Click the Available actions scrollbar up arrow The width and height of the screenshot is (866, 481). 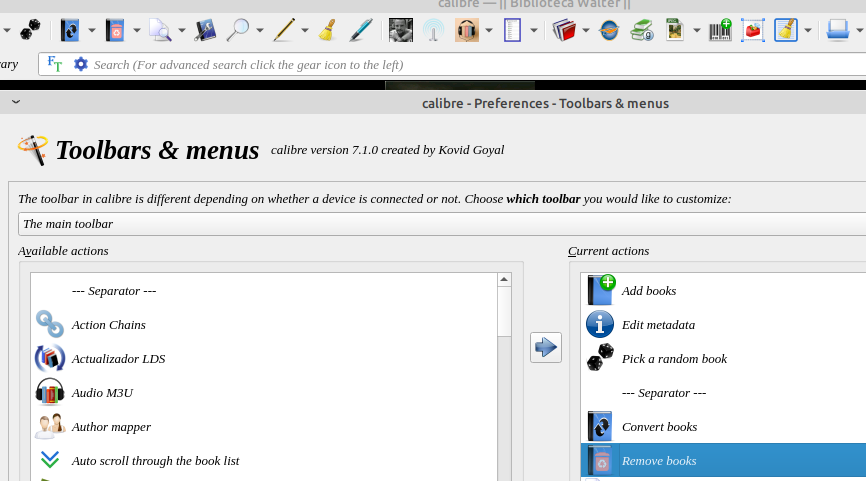504,279
